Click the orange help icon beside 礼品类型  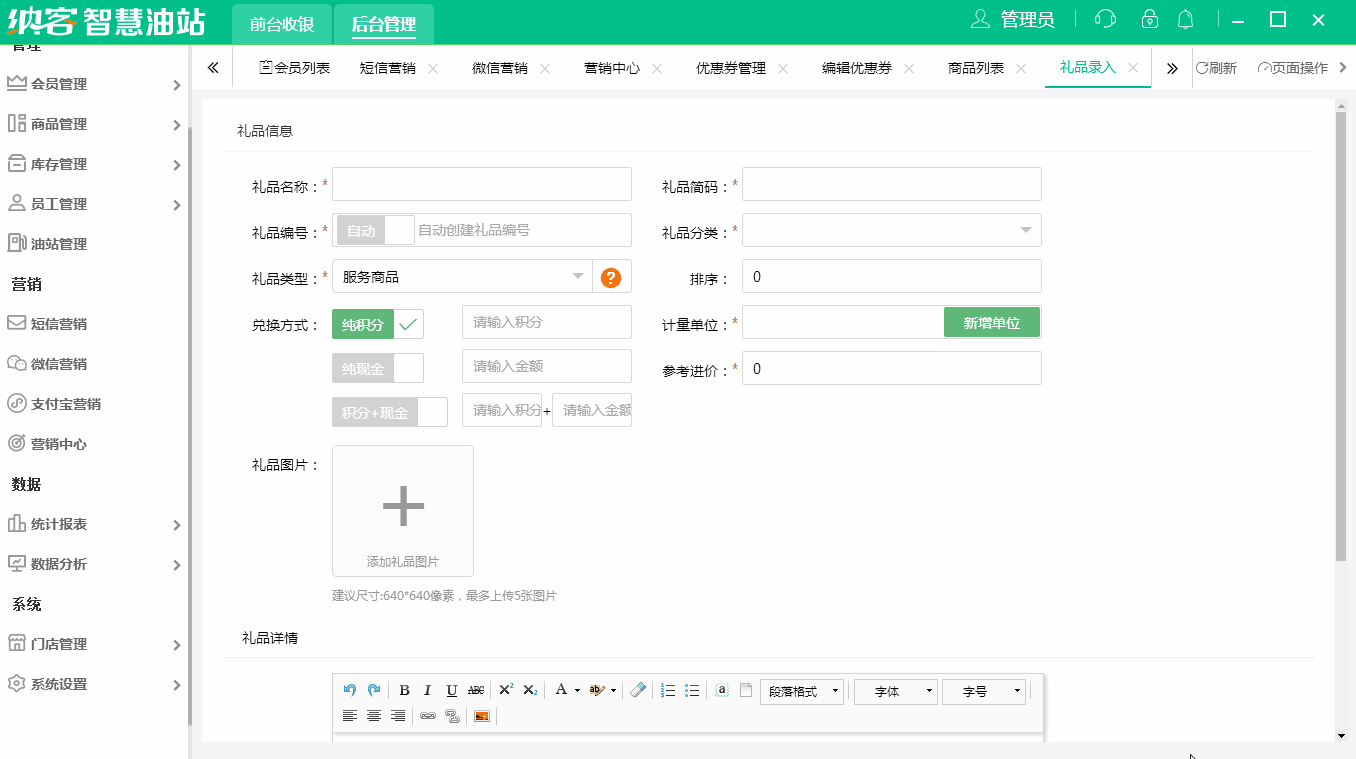[611, 276]
